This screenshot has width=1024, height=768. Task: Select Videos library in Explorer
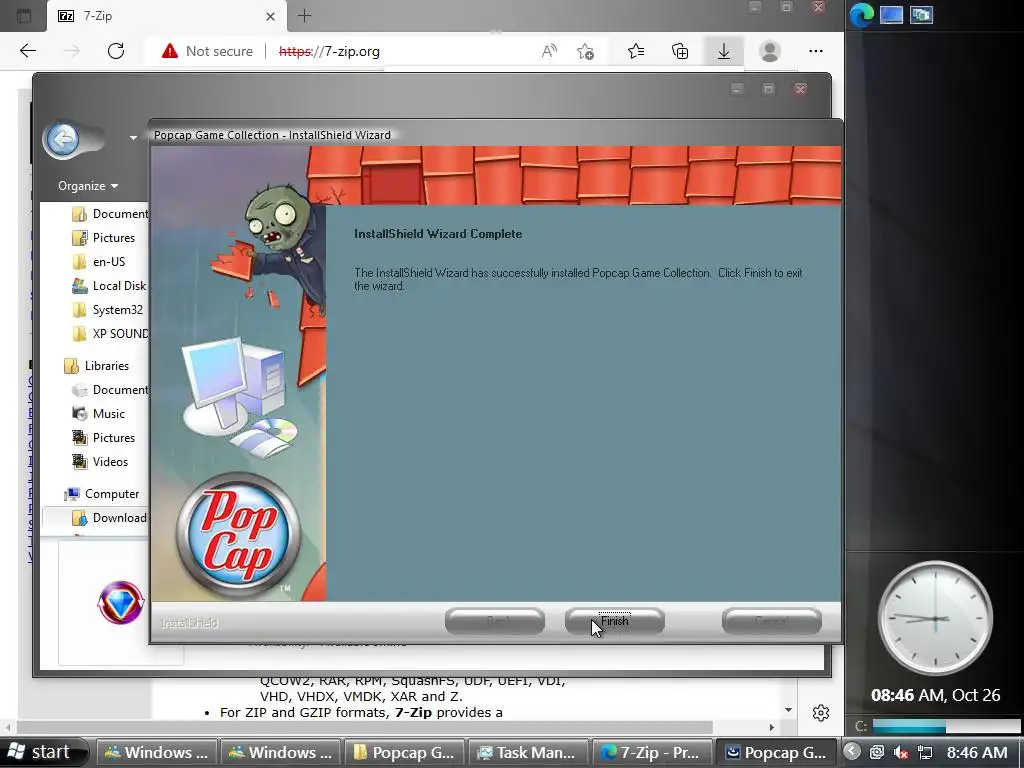pyautogui.click(x=100, y=462)
